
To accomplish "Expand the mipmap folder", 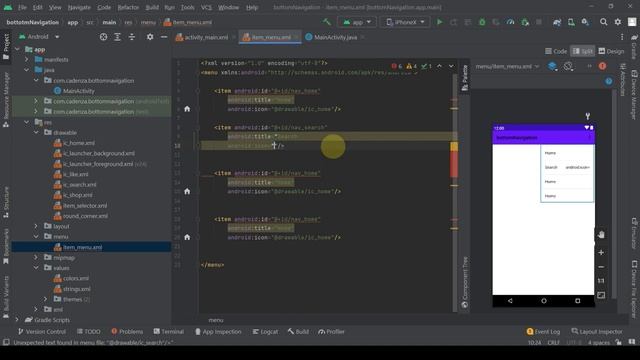I will point(36,258).
